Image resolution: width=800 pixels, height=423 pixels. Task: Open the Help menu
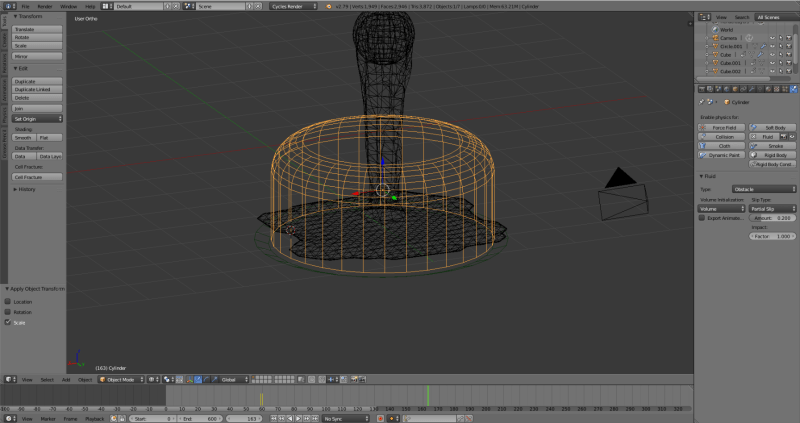click(90, 6)
